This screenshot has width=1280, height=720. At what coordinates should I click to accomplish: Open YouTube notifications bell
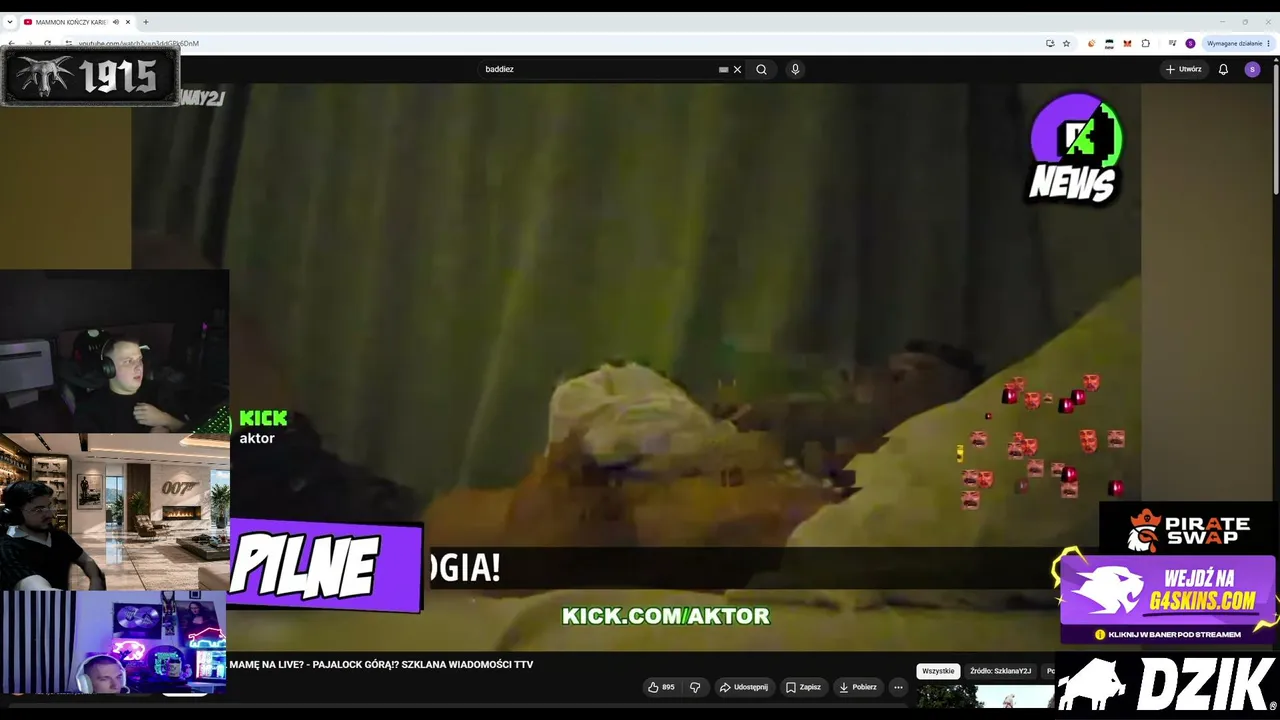click(x=1223, y=69)
